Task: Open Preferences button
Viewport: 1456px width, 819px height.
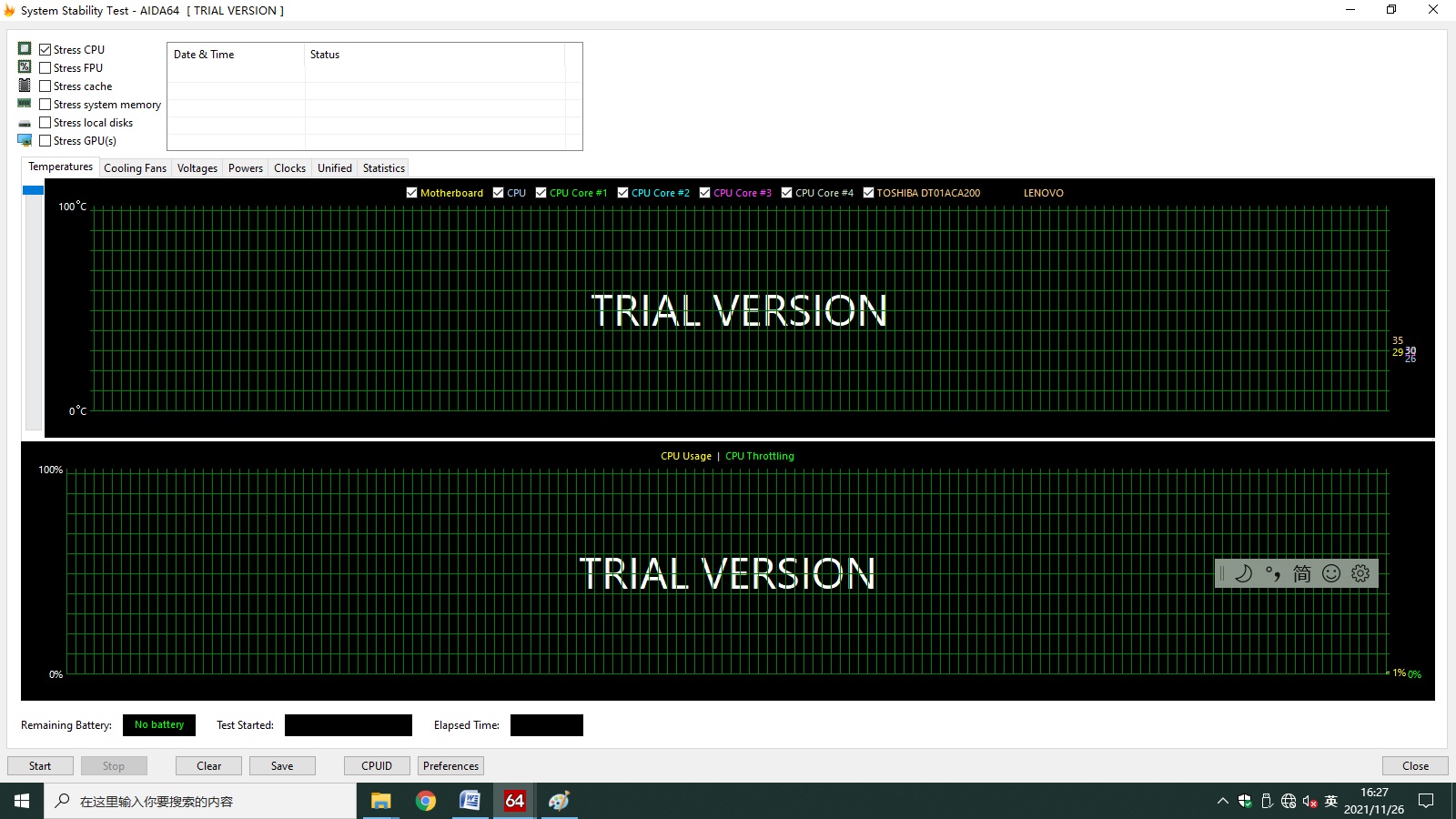Action: [x=450, y=765]
